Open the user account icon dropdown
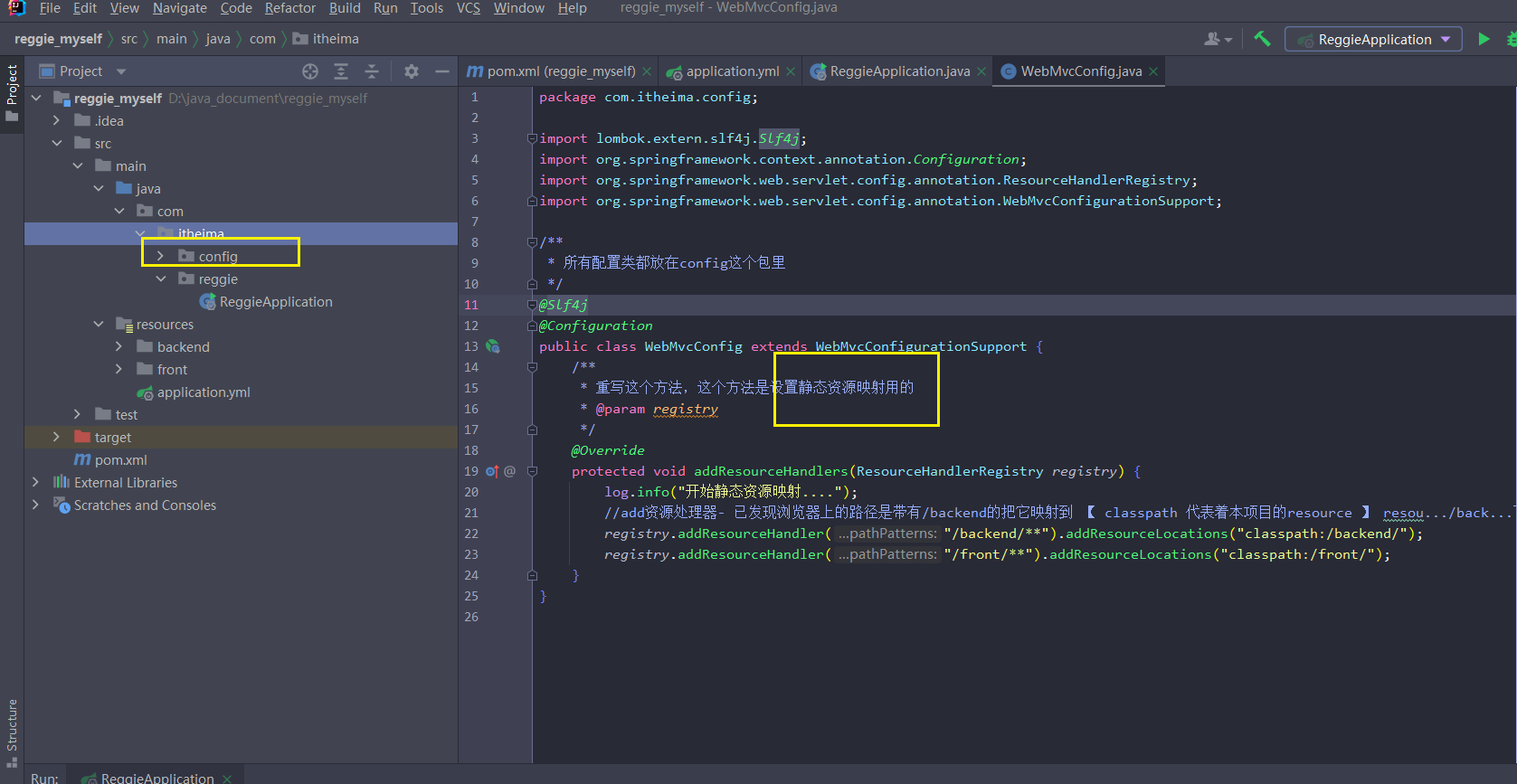This screenshot has width=1517, height=784. (1218, 39)
